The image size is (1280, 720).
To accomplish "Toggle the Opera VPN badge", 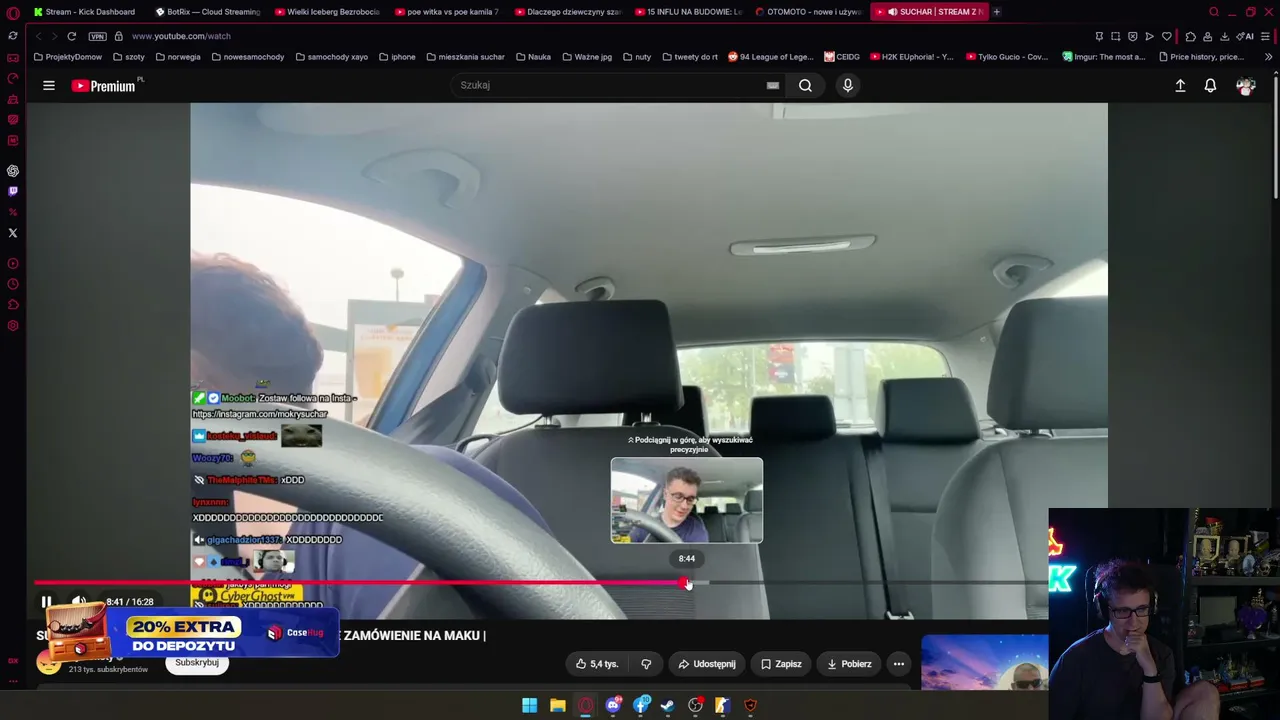I will pos(97,36).
